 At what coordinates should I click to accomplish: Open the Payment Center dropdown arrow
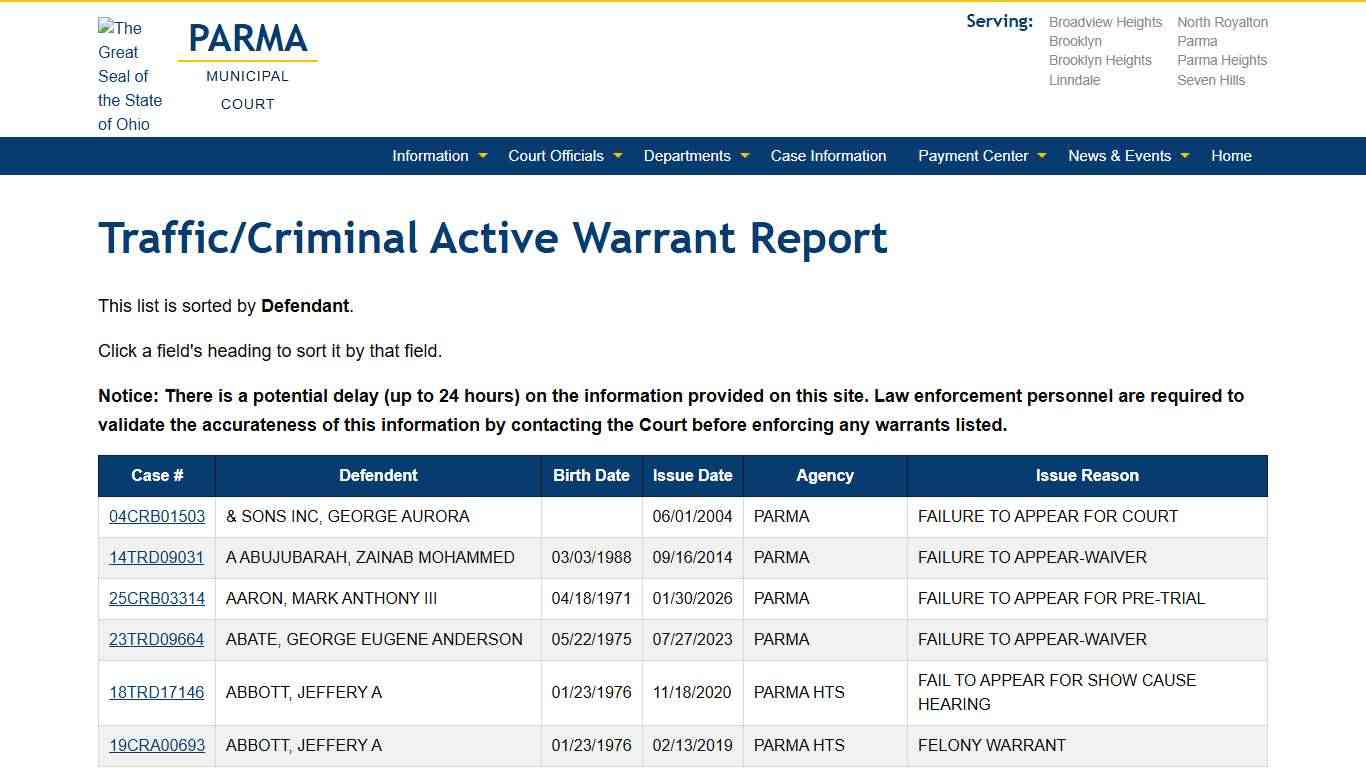coord(1042,156)
